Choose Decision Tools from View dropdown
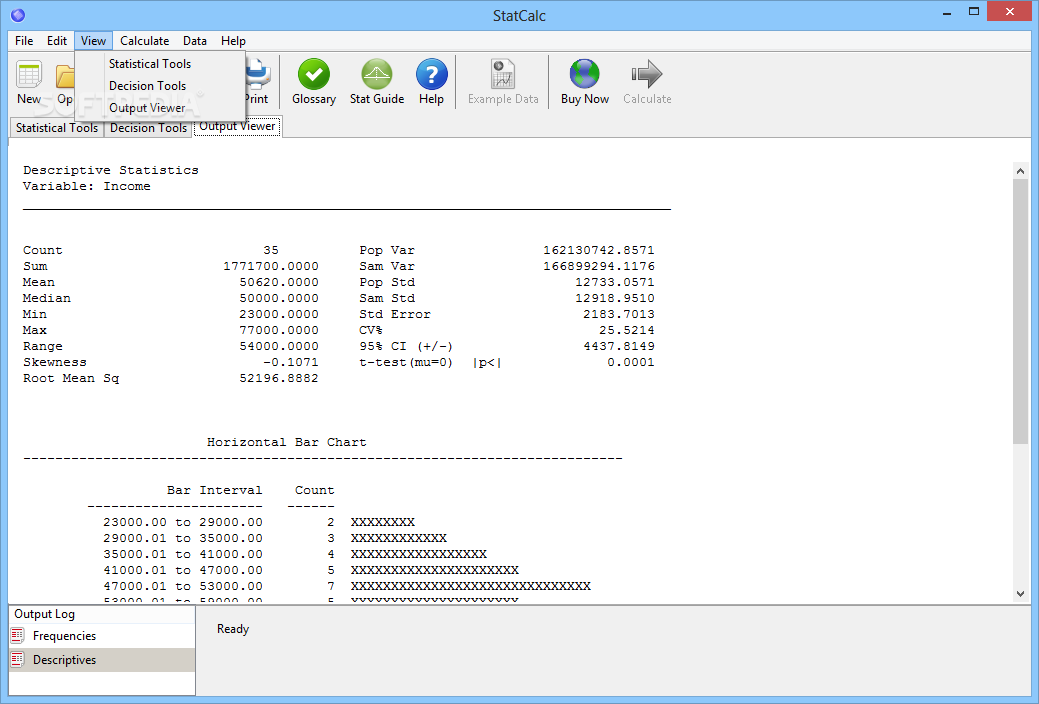Viewport: 1039px width, 704px height. [x=160, y=86]
